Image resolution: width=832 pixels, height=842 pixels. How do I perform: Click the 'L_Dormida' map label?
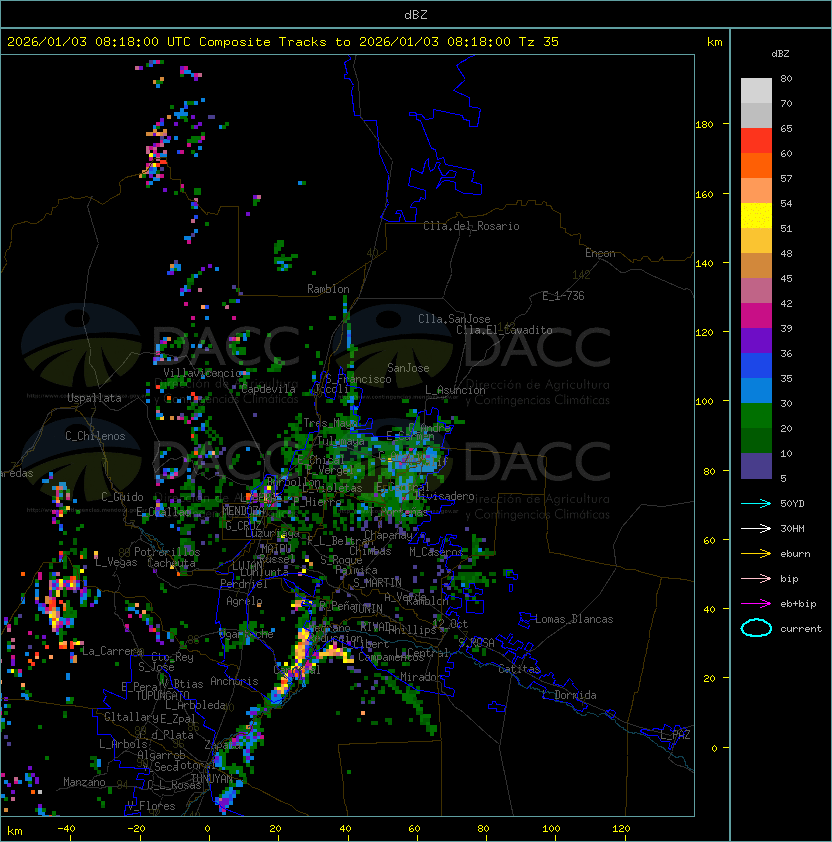click(x=569, y=695)
